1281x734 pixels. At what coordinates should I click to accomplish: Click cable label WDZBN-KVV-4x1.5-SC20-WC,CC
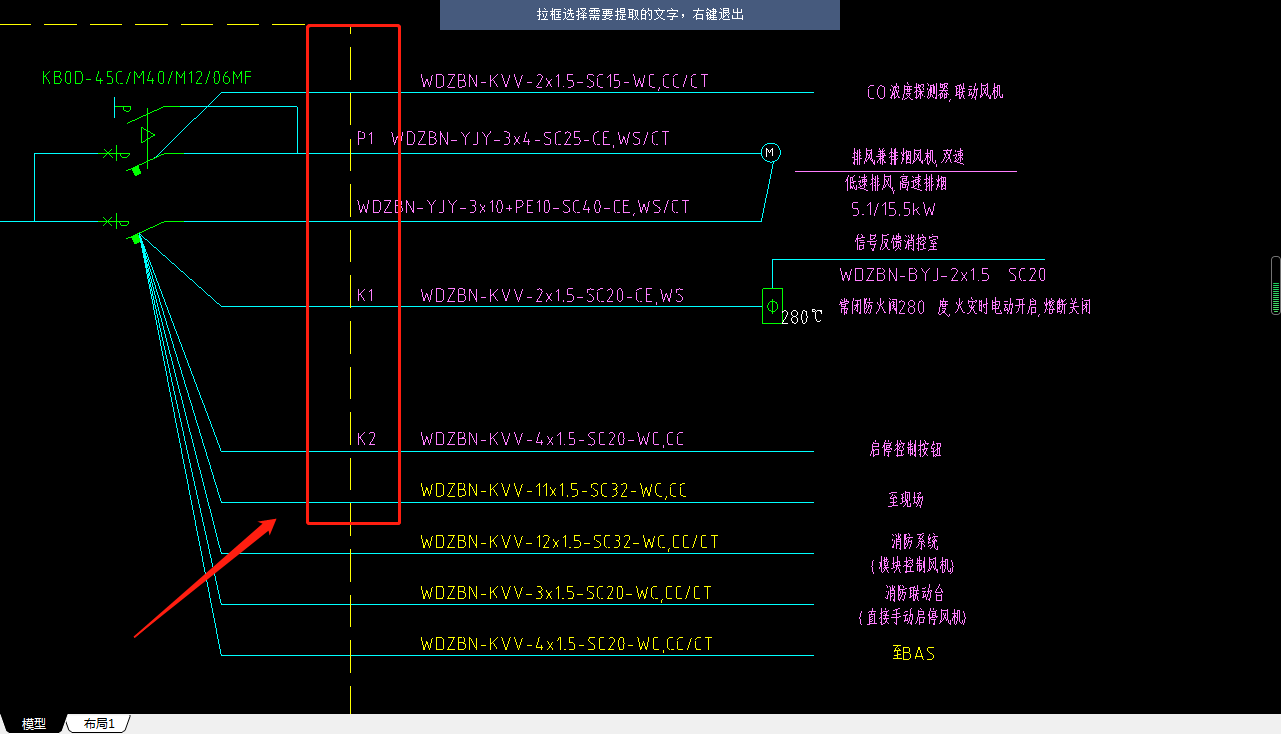point(553,439)
